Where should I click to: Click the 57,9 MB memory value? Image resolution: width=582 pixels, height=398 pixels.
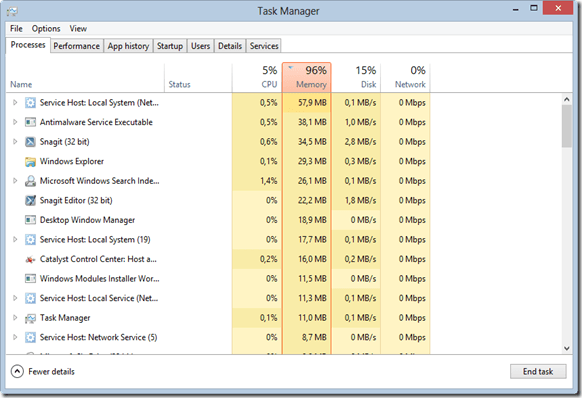click(x=312, y=103)
